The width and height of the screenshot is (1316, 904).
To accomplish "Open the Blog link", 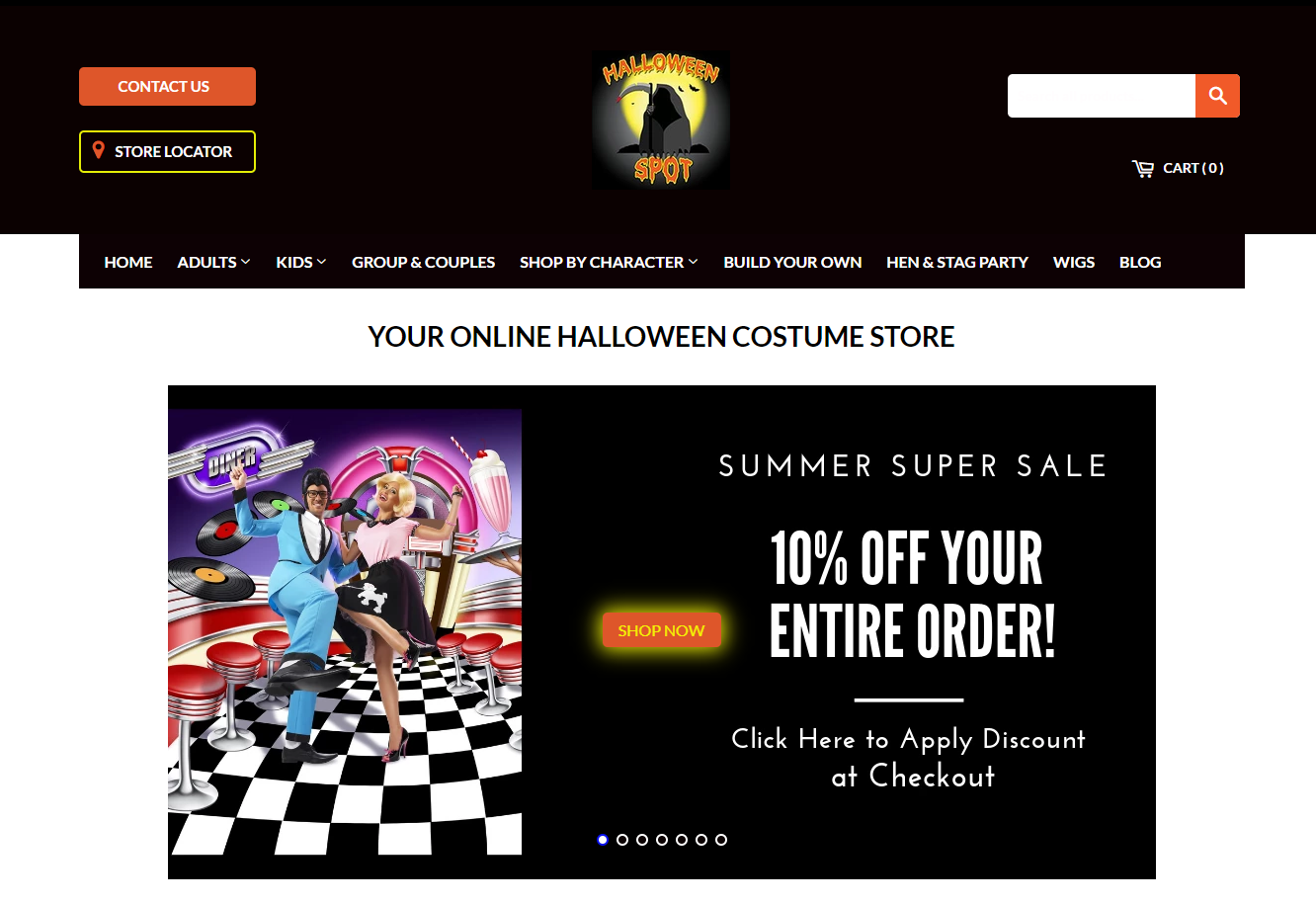I will click(x=1140, y=262).
